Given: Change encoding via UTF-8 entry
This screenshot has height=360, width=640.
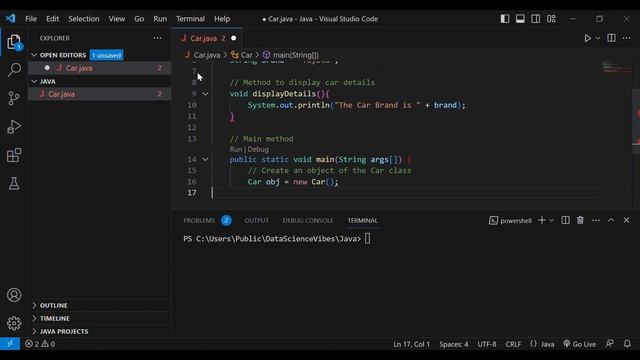Looking at the screenshot, I should pyautogui.click(x=487, y=344).
